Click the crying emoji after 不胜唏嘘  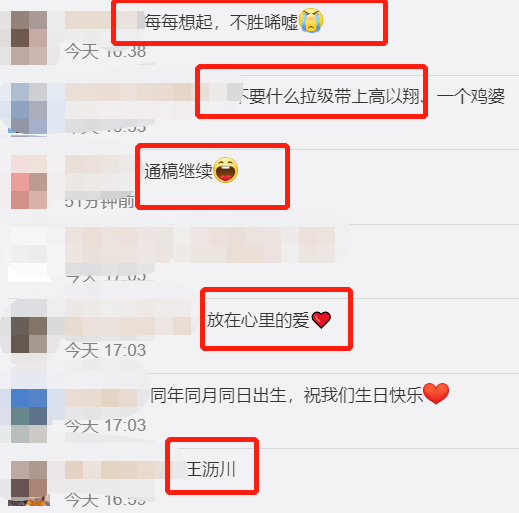coord(311,21)
